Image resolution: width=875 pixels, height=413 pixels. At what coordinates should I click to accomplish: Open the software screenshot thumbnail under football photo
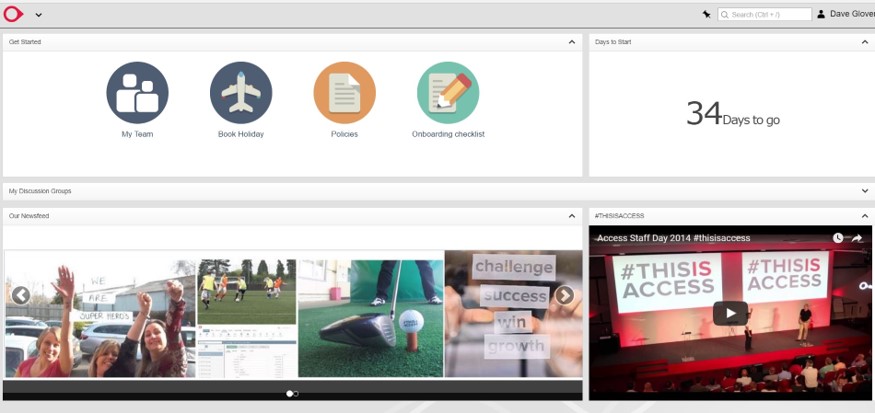coord(247,352)
